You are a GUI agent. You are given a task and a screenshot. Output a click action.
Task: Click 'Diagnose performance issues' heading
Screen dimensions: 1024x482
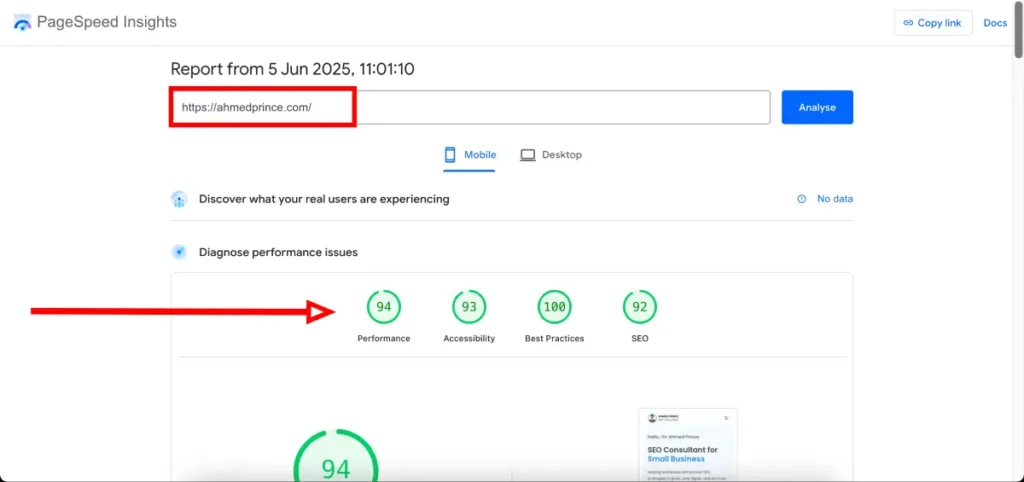click(x=278, y=252)
